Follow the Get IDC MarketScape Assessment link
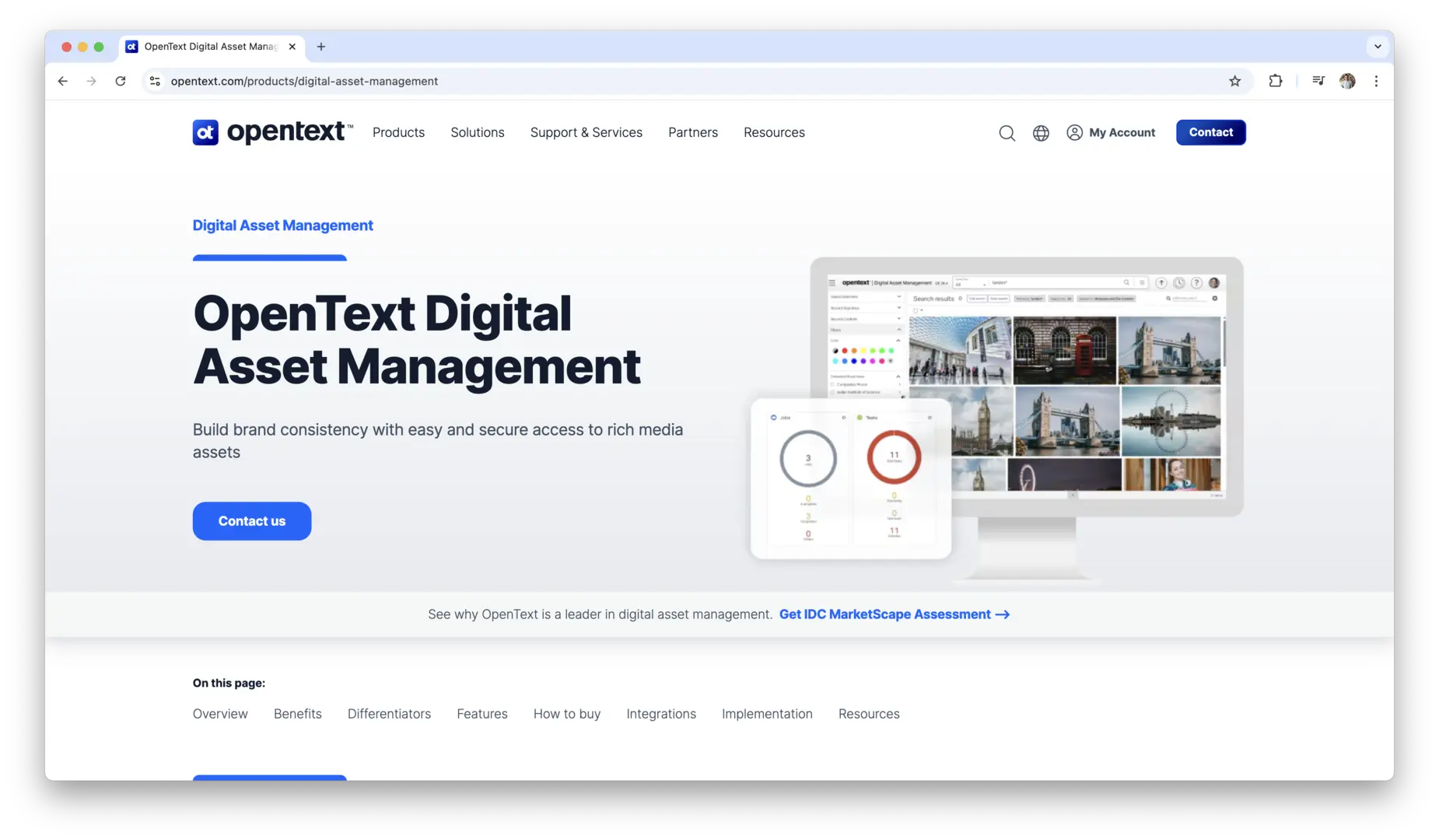This screenshot has height=840, width=1439. [894, 614]
